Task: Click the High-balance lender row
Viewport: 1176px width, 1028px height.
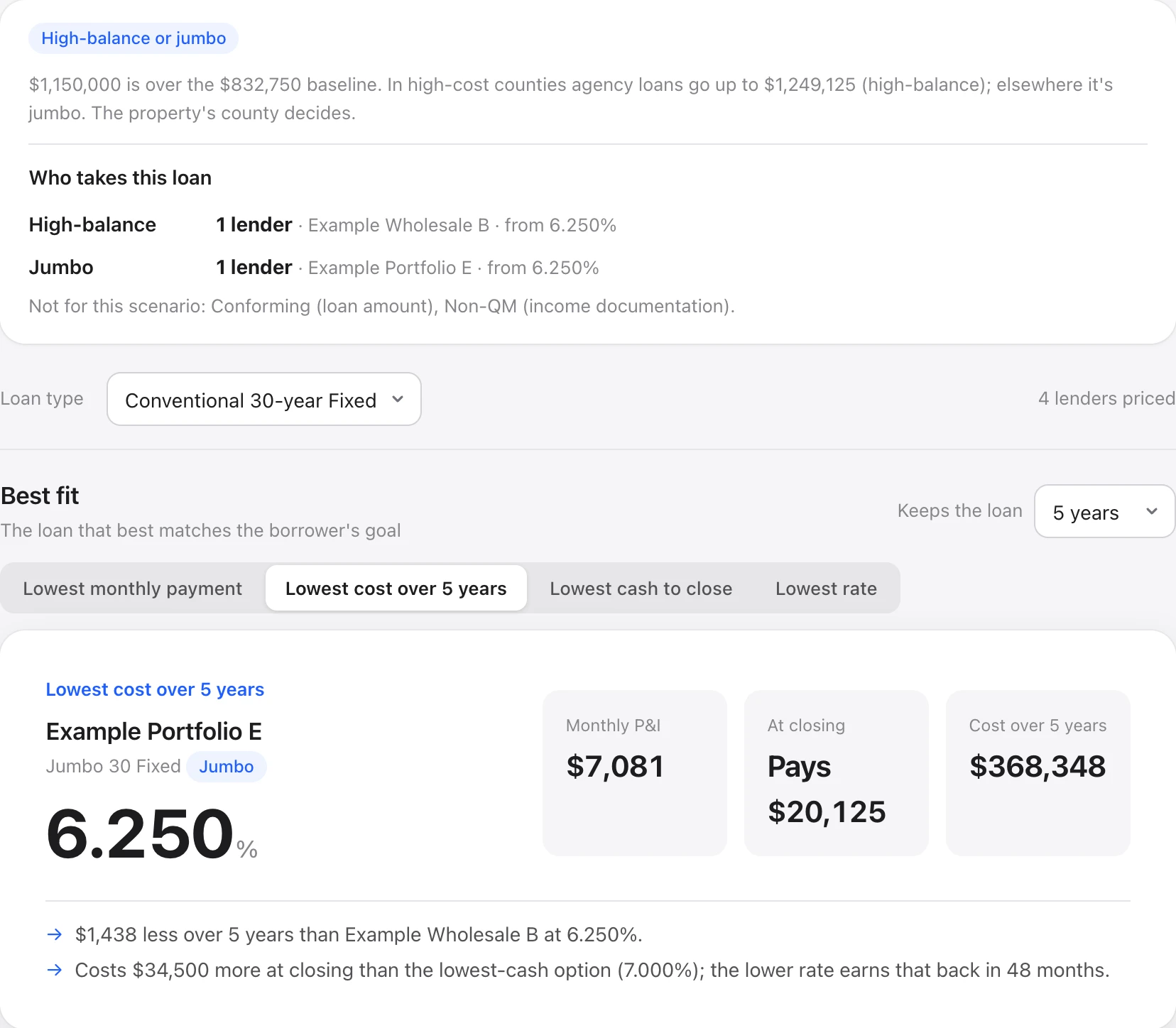Action: click(322, 225)
